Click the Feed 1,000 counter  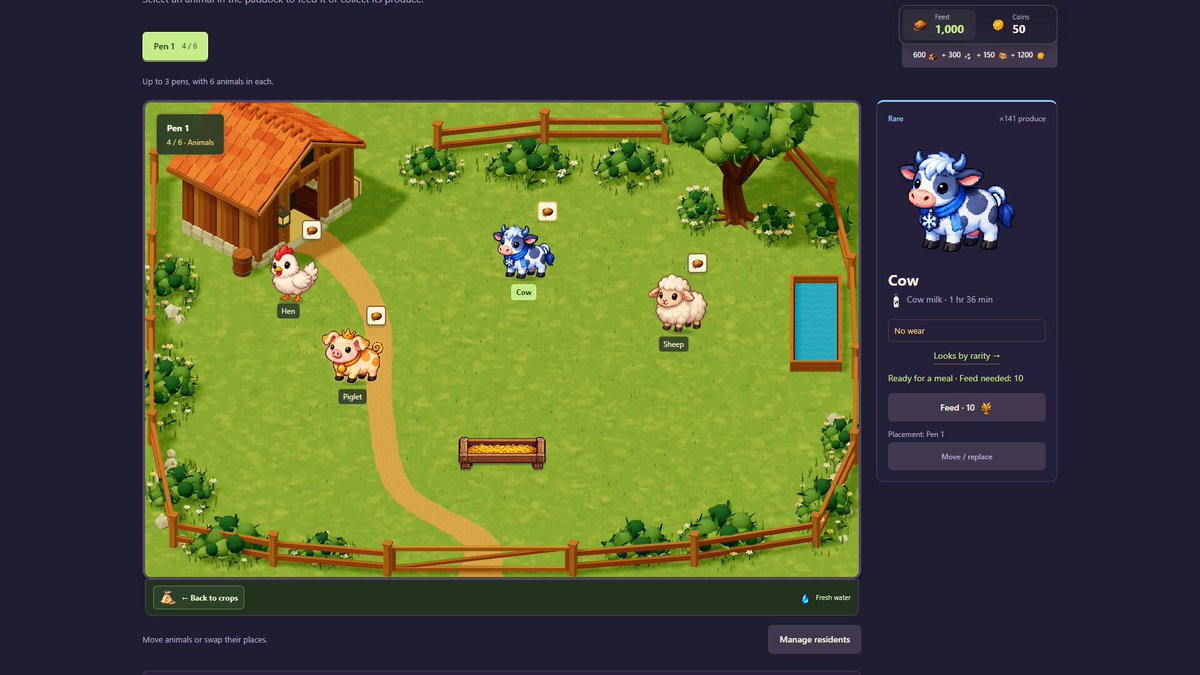pos(939,24)
